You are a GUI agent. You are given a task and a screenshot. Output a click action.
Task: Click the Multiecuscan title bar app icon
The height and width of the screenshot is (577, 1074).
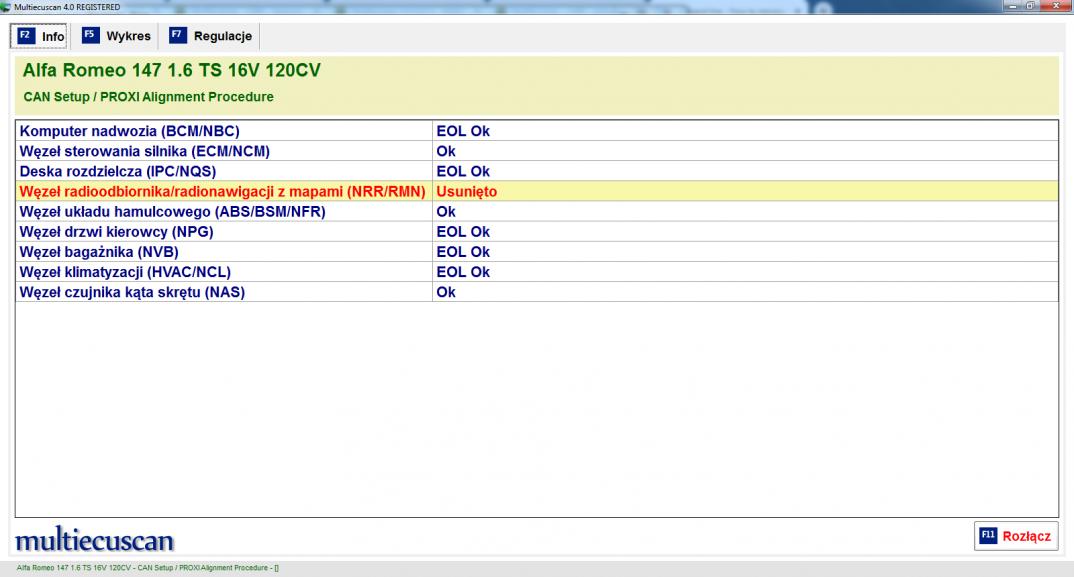coord(5,7)
